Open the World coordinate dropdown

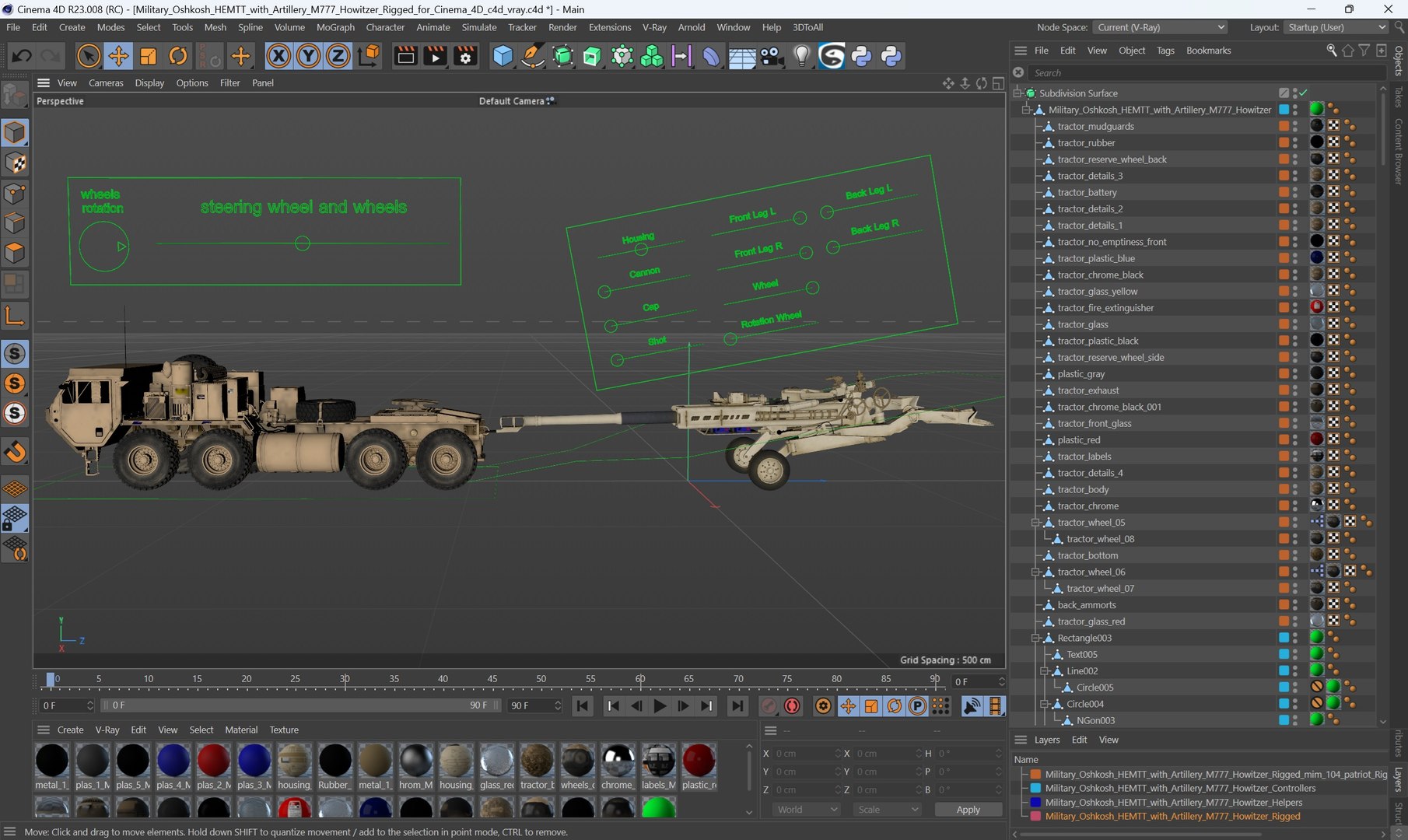click(807, 810)
